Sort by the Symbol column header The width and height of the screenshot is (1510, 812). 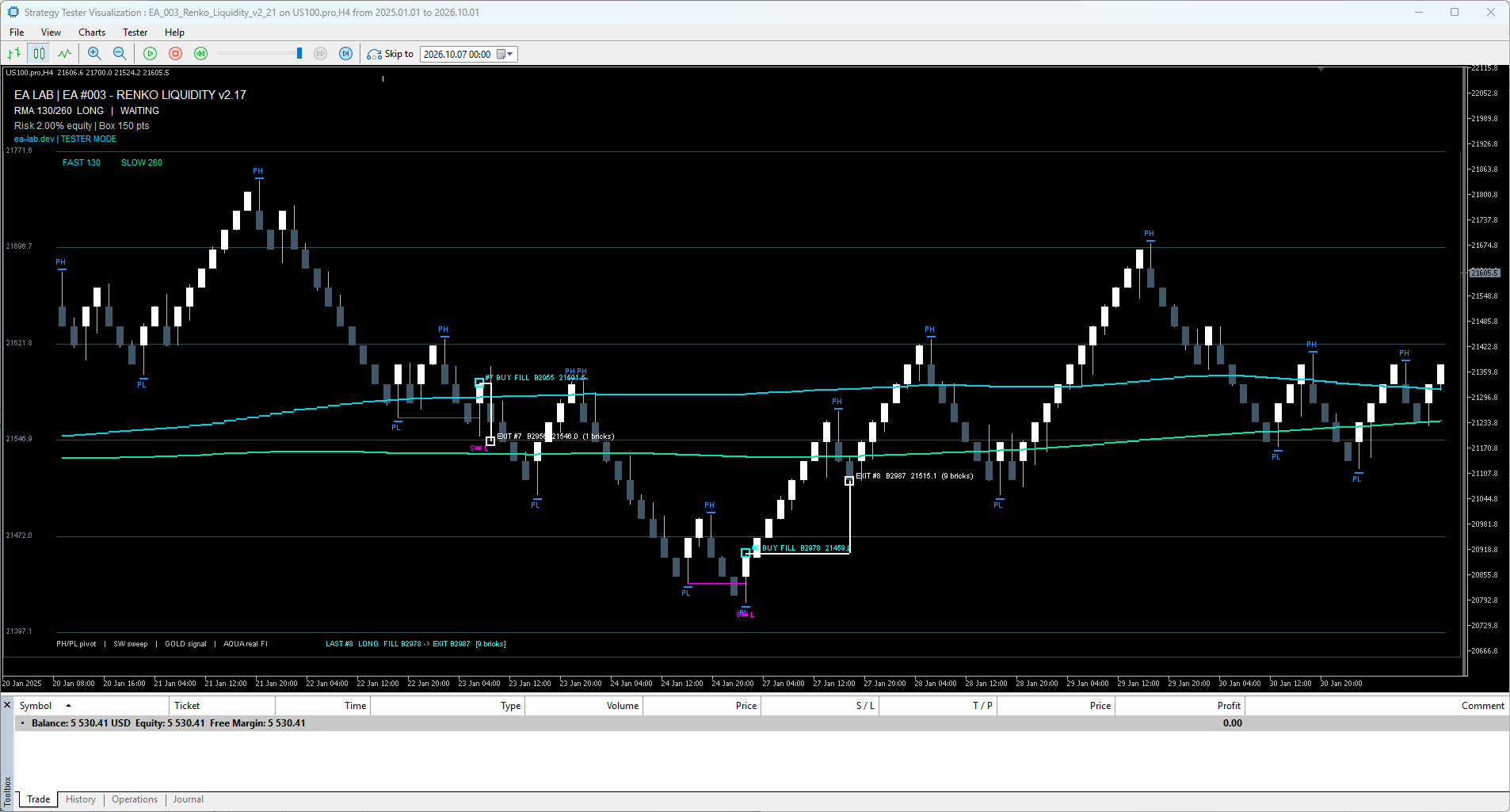click(x=92, y=706)
